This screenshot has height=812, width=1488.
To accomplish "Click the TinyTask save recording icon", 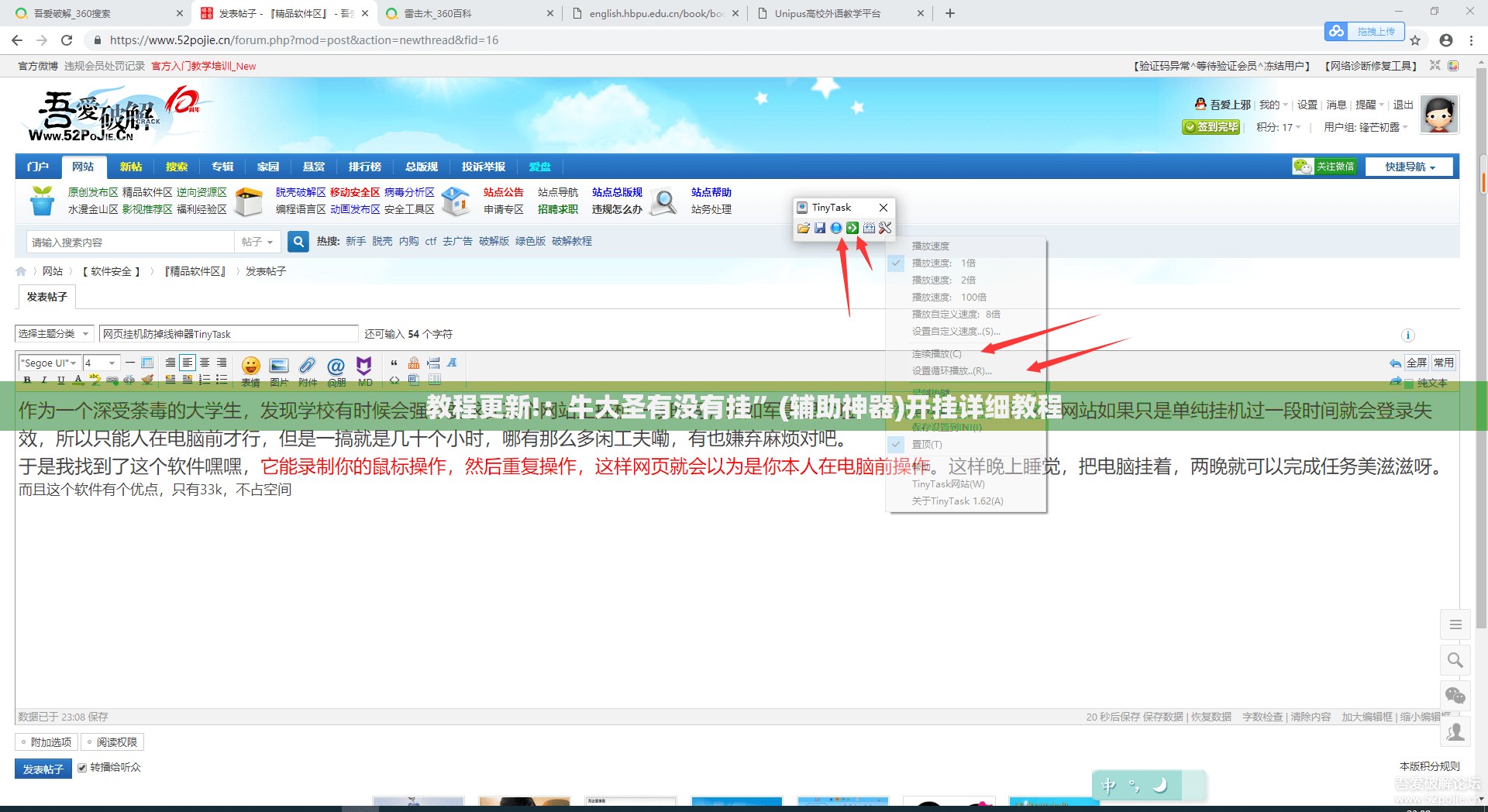I will [x=820, y=228].
